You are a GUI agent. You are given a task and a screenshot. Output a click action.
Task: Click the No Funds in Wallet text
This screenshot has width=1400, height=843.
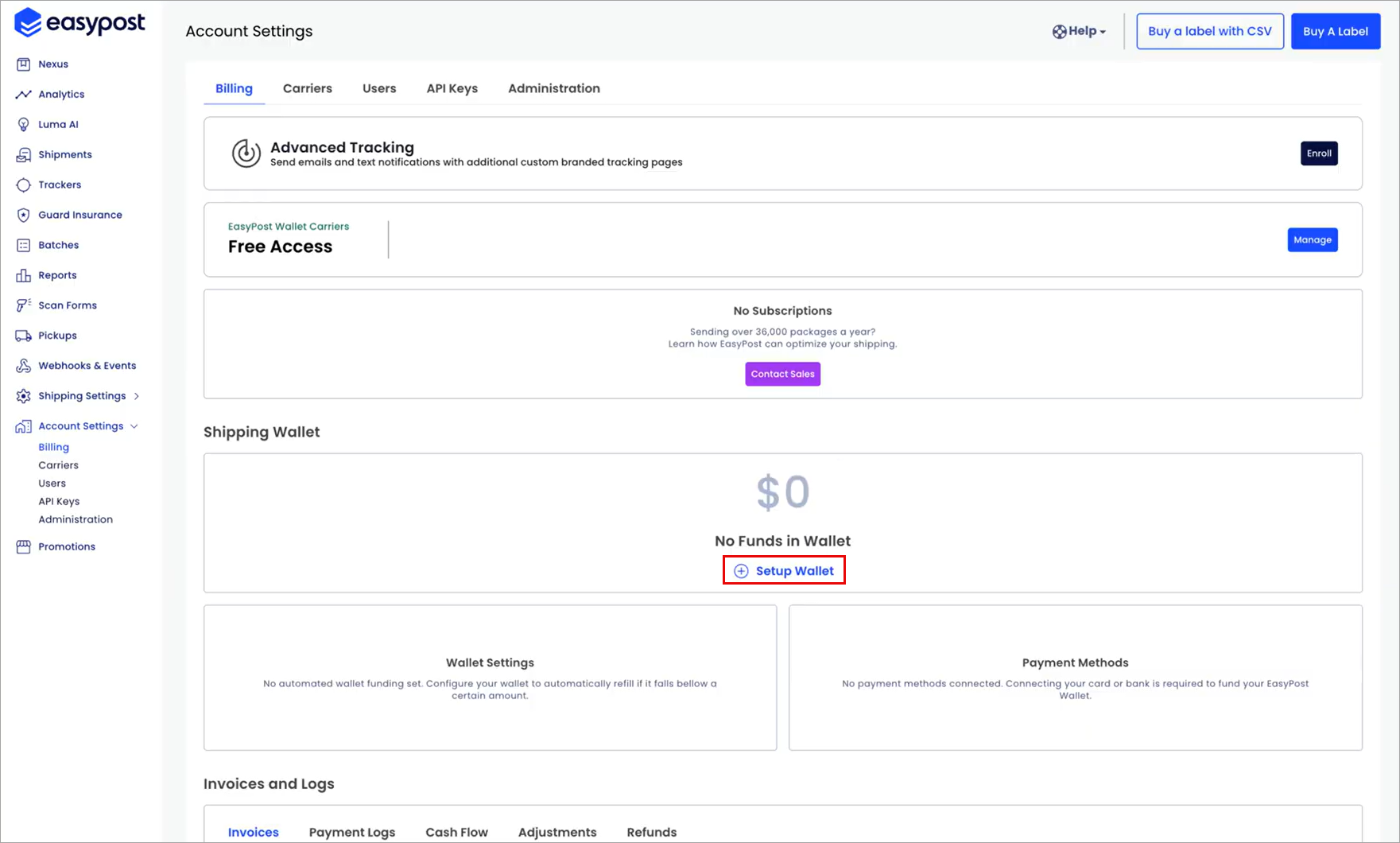coord(783,542)
